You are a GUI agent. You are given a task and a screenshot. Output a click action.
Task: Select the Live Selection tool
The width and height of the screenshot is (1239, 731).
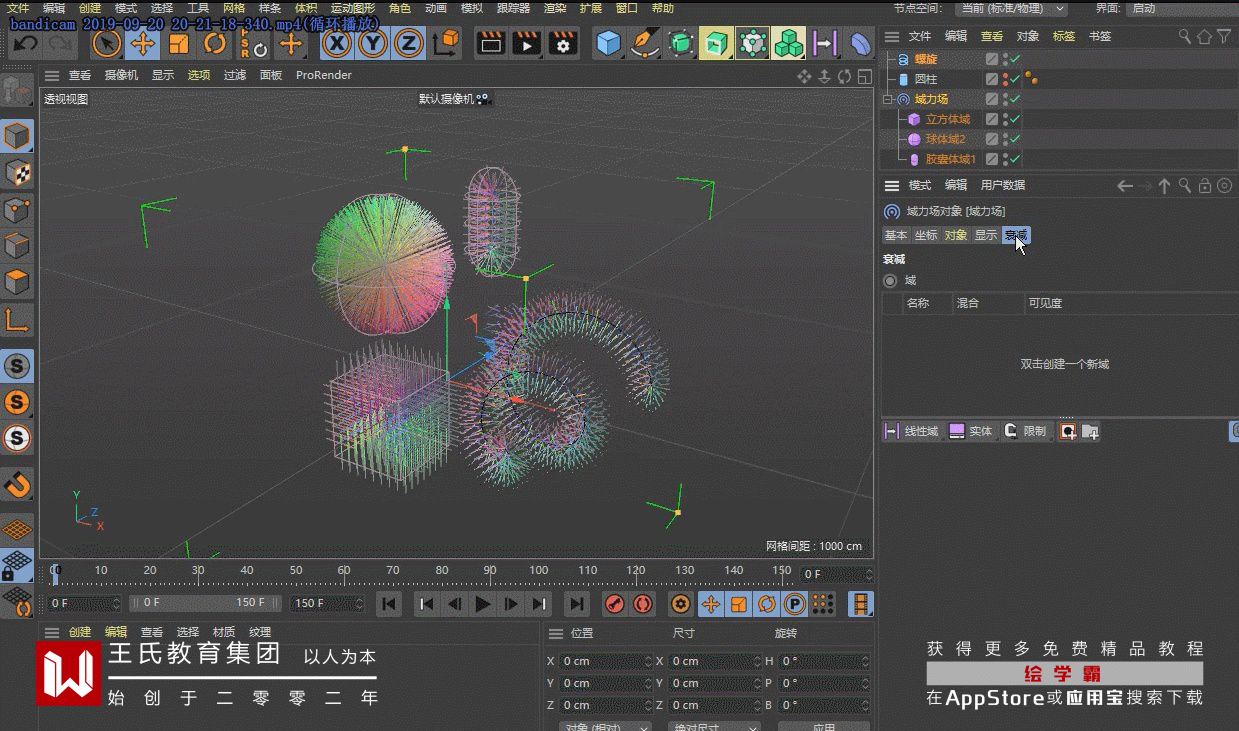click(107, 44)
